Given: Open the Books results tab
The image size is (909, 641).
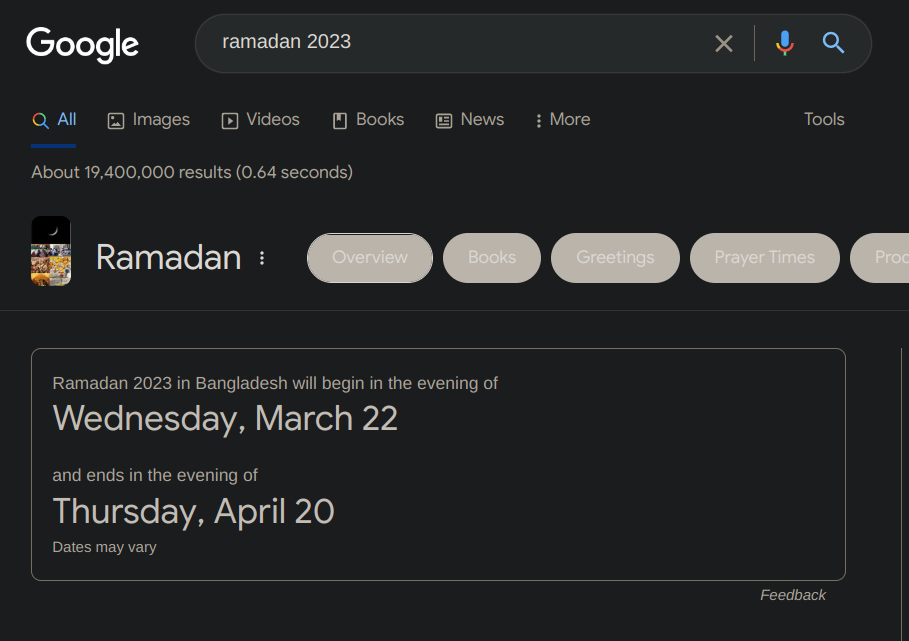Looking at the screenshot, I should (368, 120).
